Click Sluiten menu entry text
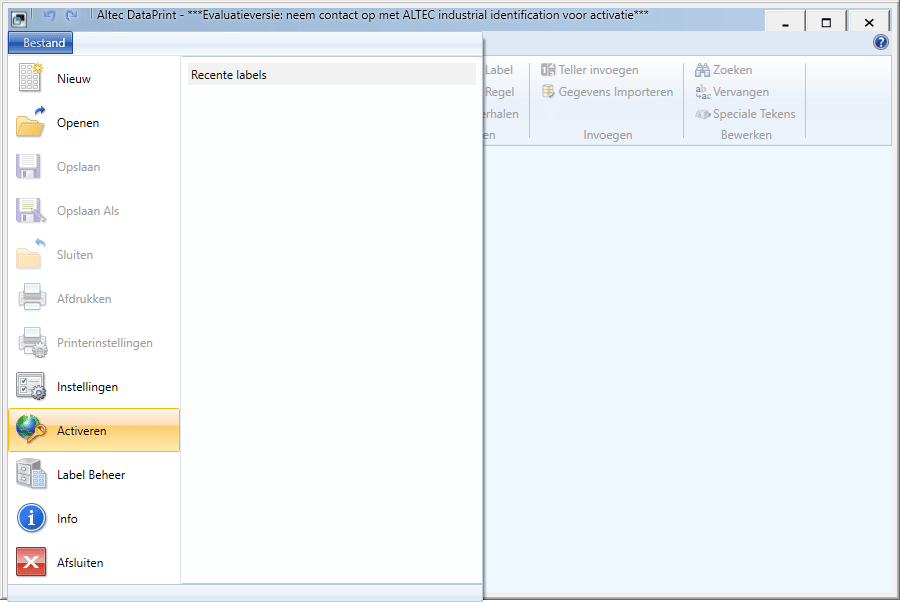 [75, 255]
